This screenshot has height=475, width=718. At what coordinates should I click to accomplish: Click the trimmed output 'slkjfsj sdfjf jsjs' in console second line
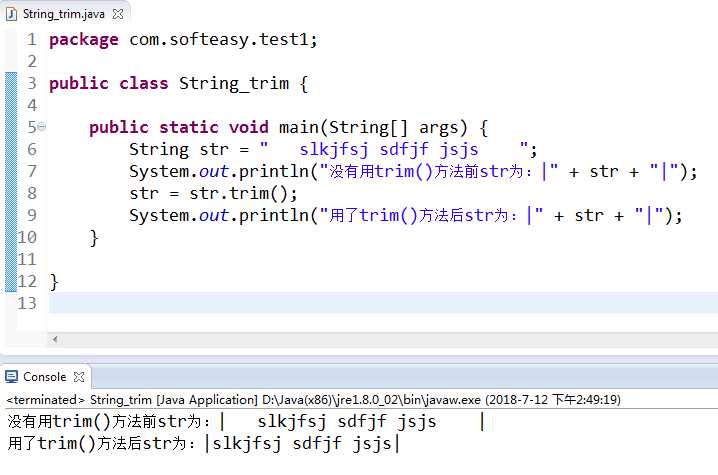pyautogui.click(x=302, y=443)
